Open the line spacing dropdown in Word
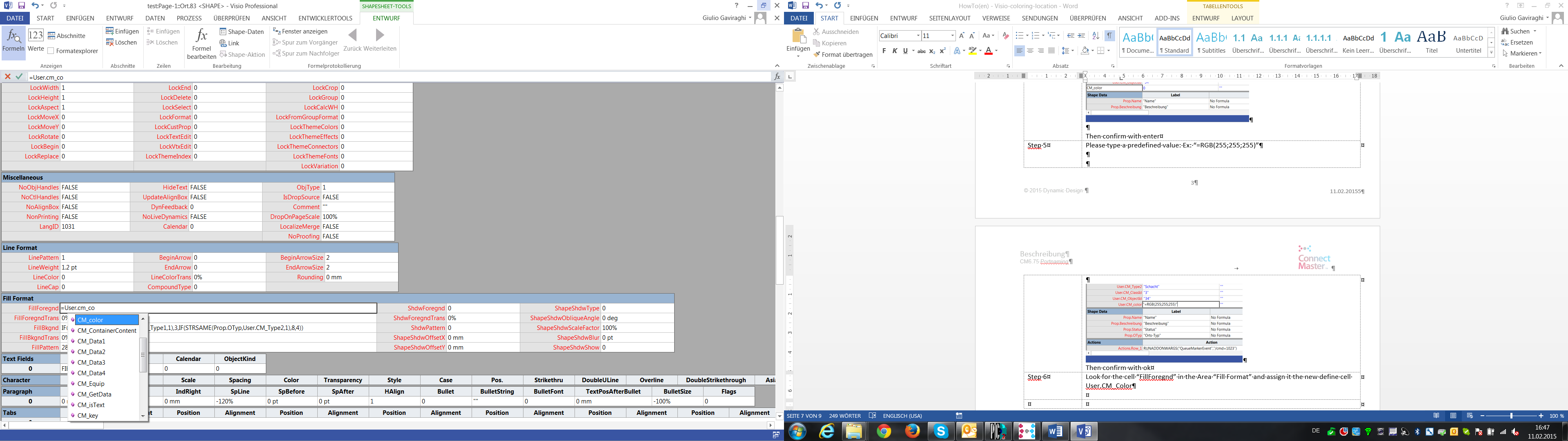Screen dimensions: 1568x441 coord(1067,51)
